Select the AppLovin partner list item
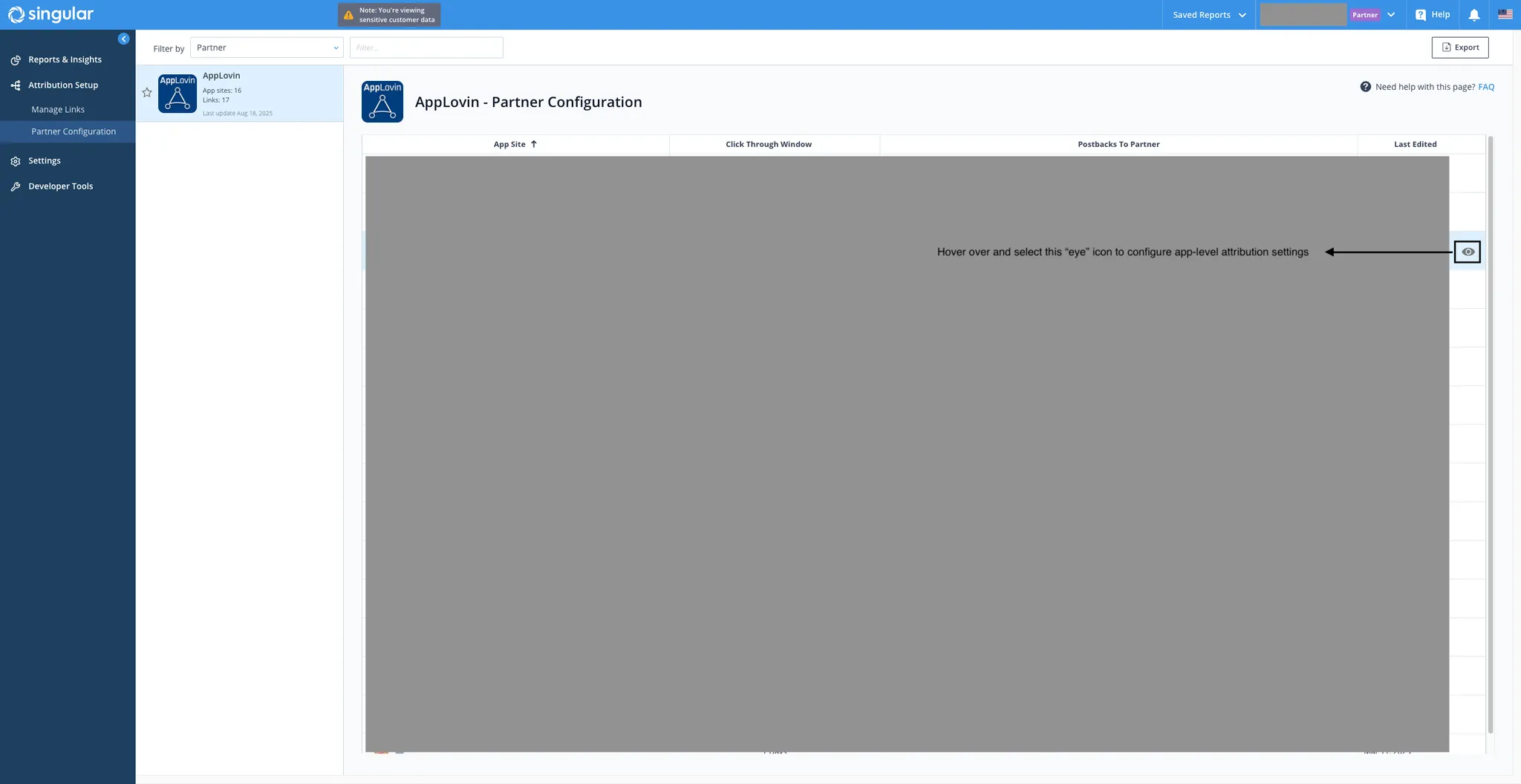The image size is (1521, 784). 240,94
